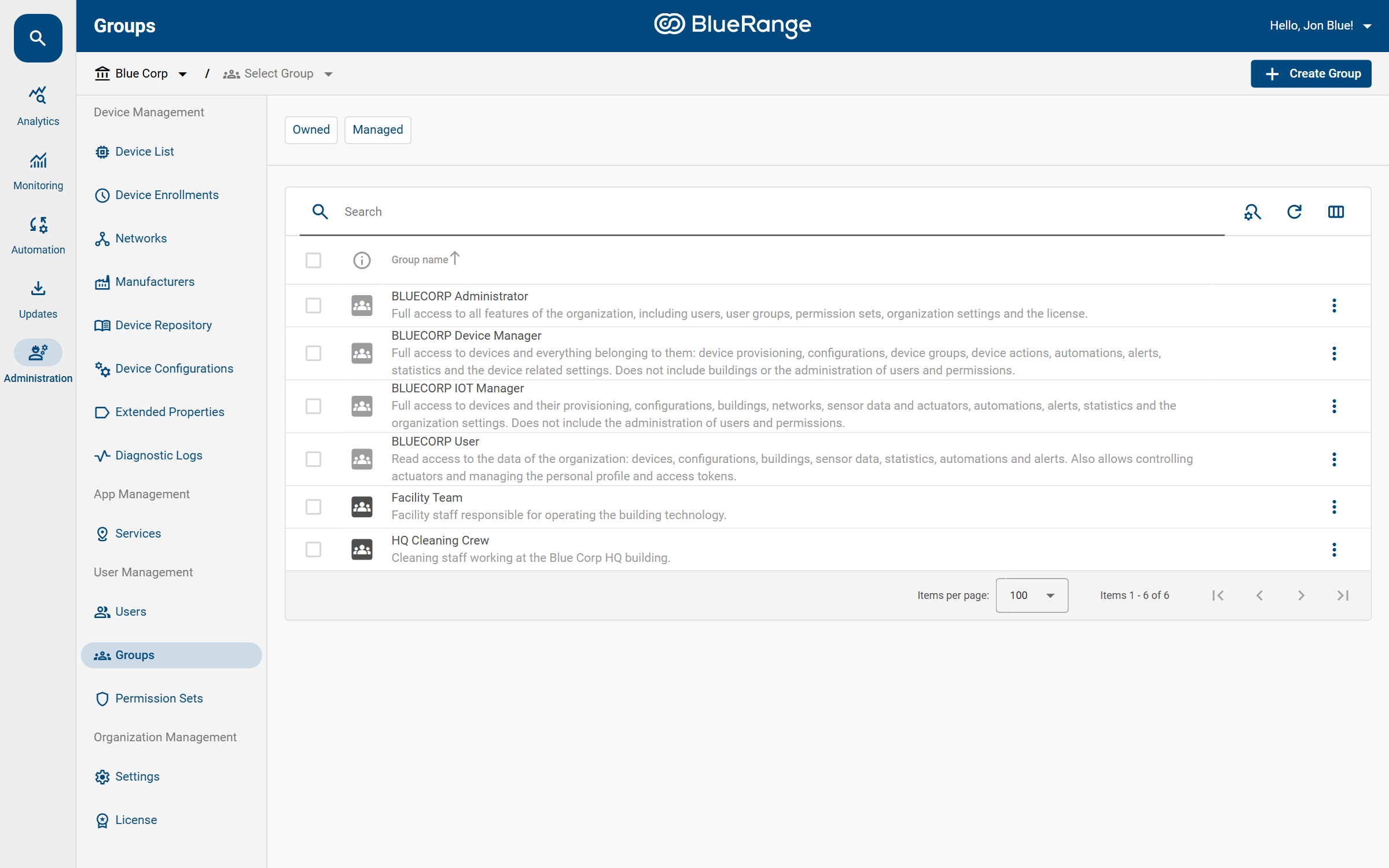Check the BLUECORP IOT Manager row checkbox
This screenshot has height=868, width=1389.
click(x=313, y=406)
